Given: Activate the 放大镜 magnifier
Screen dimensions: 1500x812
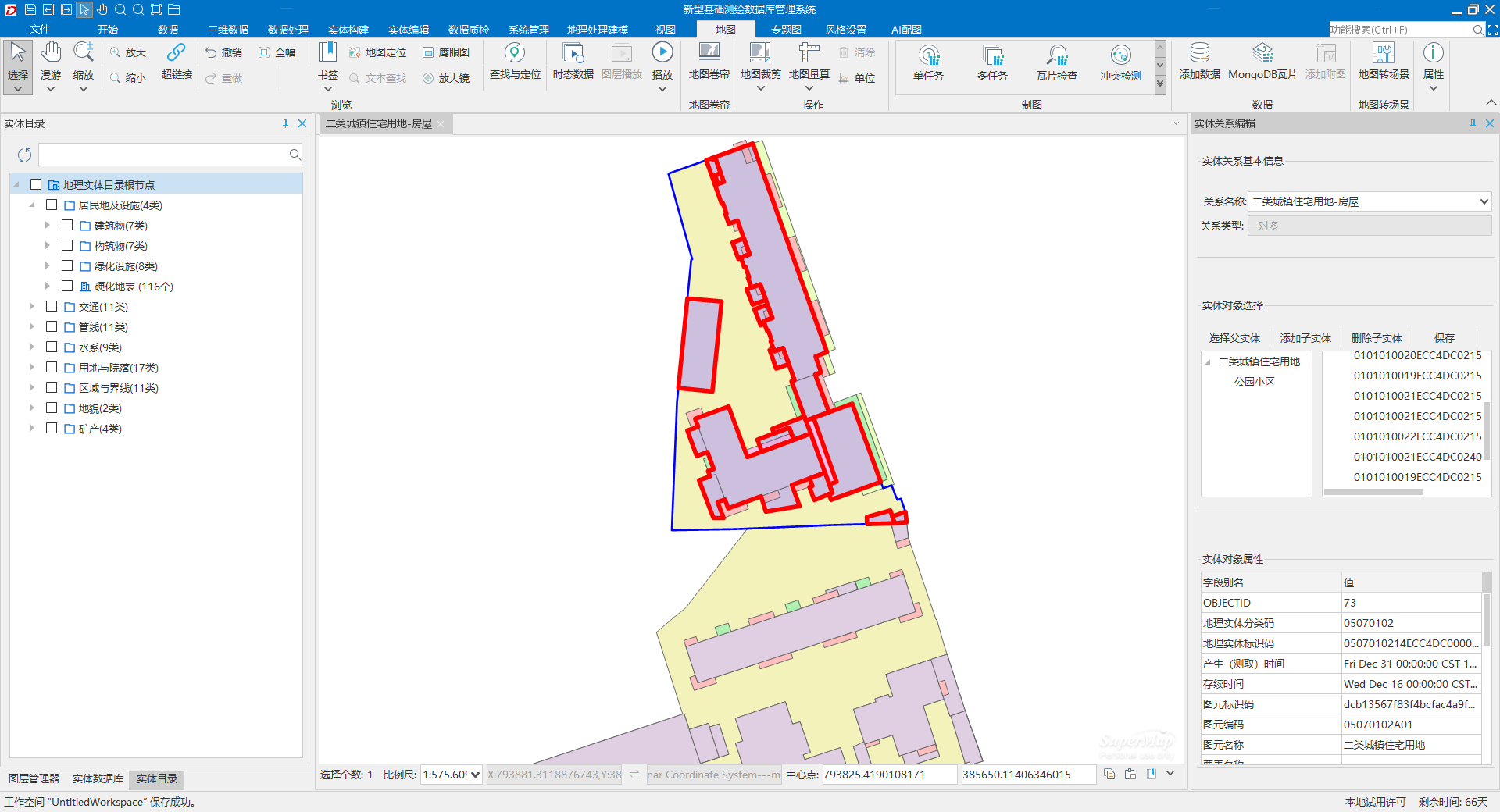Looking at the screenshot, I should [446, 78].
